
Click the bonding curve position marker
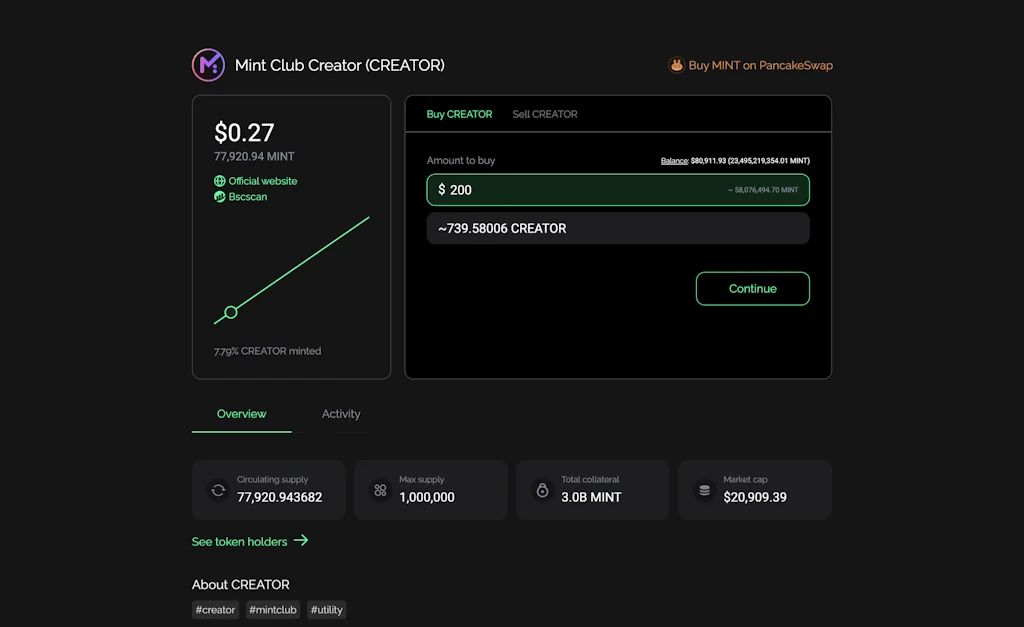point(231,312)
